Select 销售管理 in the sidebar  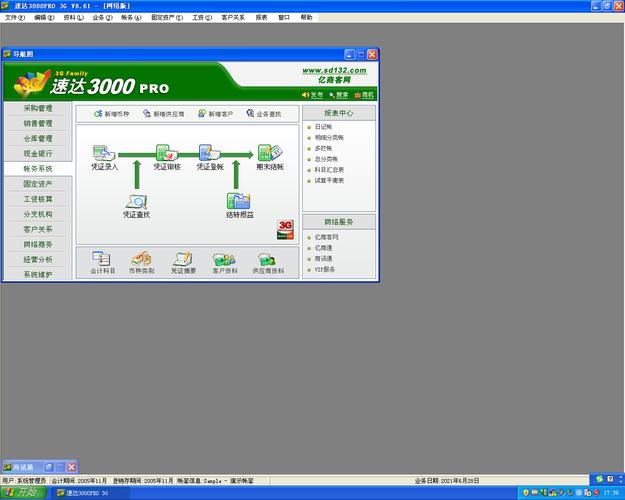[38, 124]
